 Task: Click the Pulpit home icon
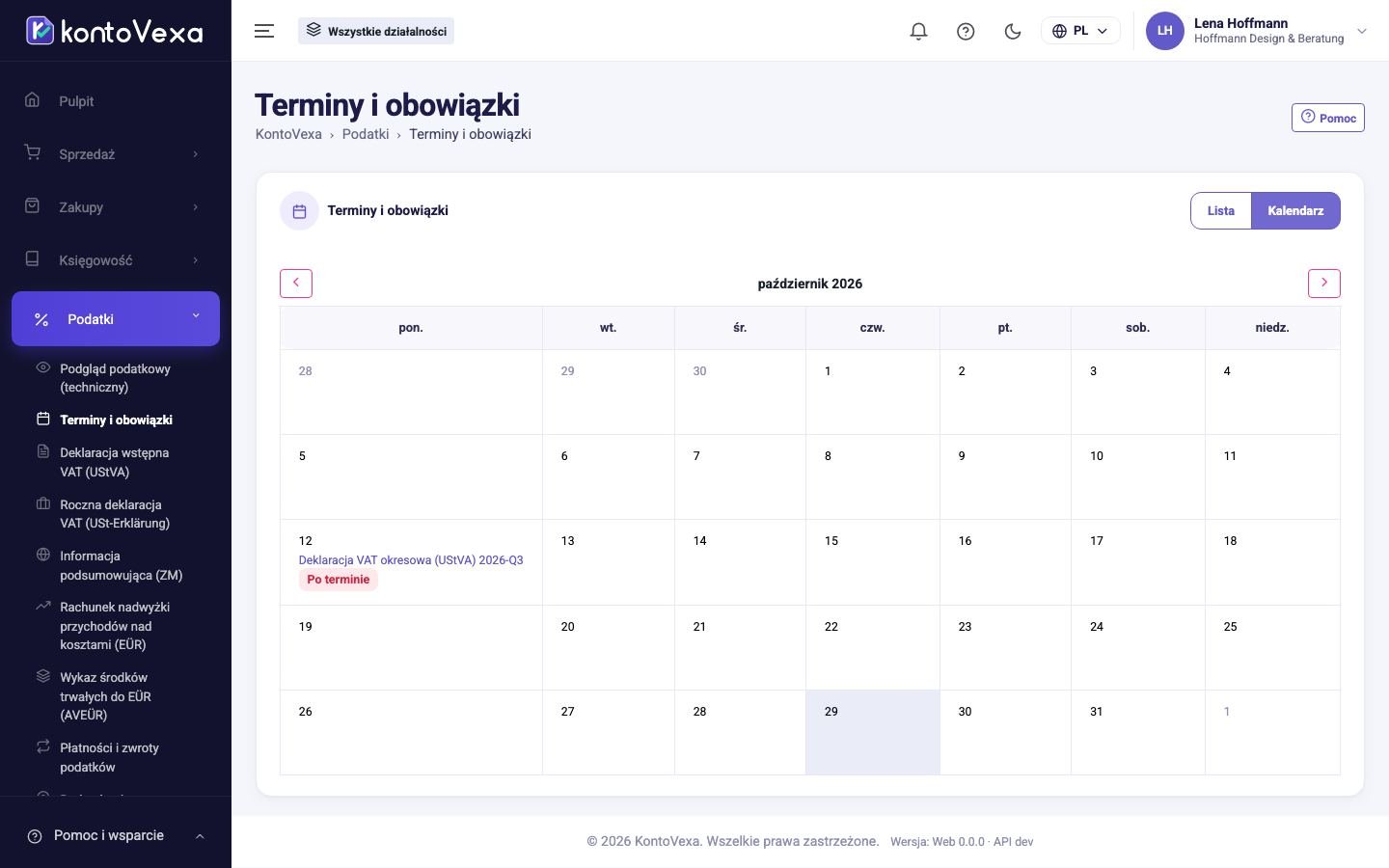(x=32, y=99)
